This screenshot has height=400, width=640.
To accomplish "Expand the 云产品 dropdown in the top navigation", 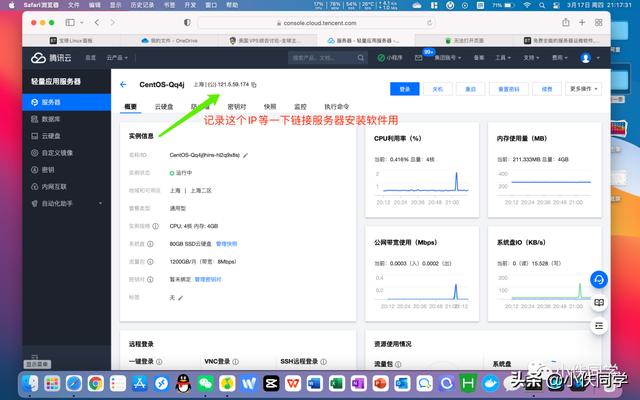I will pyautogui.click(x=117, y=58).
